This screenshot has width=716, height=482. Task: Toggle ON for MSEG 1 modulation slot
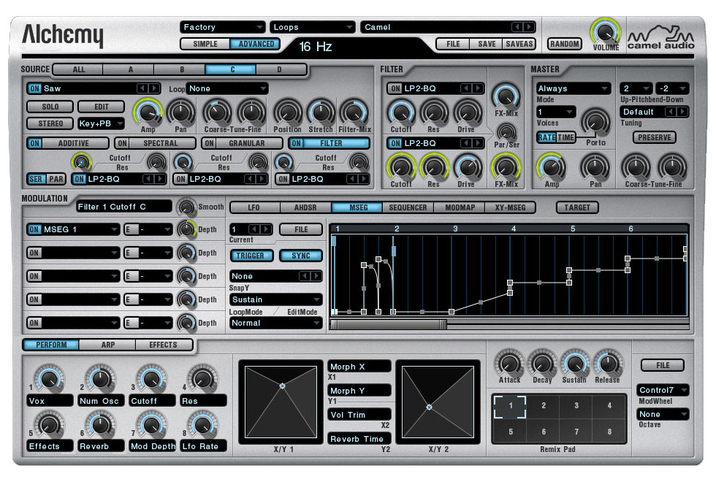click(34, 230)
